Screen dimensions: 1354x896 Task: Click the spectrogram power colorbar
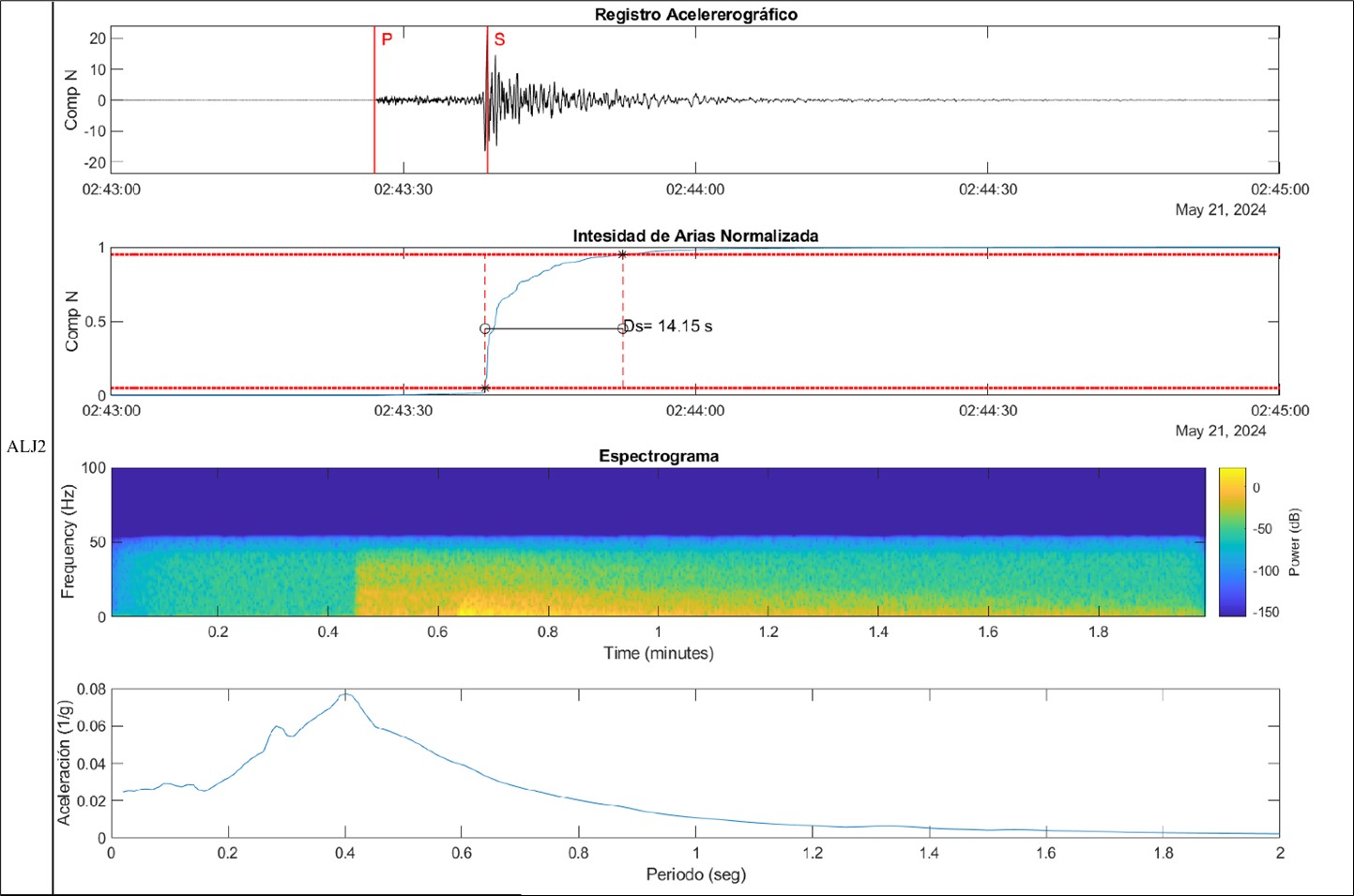[x=1233, y=542]
